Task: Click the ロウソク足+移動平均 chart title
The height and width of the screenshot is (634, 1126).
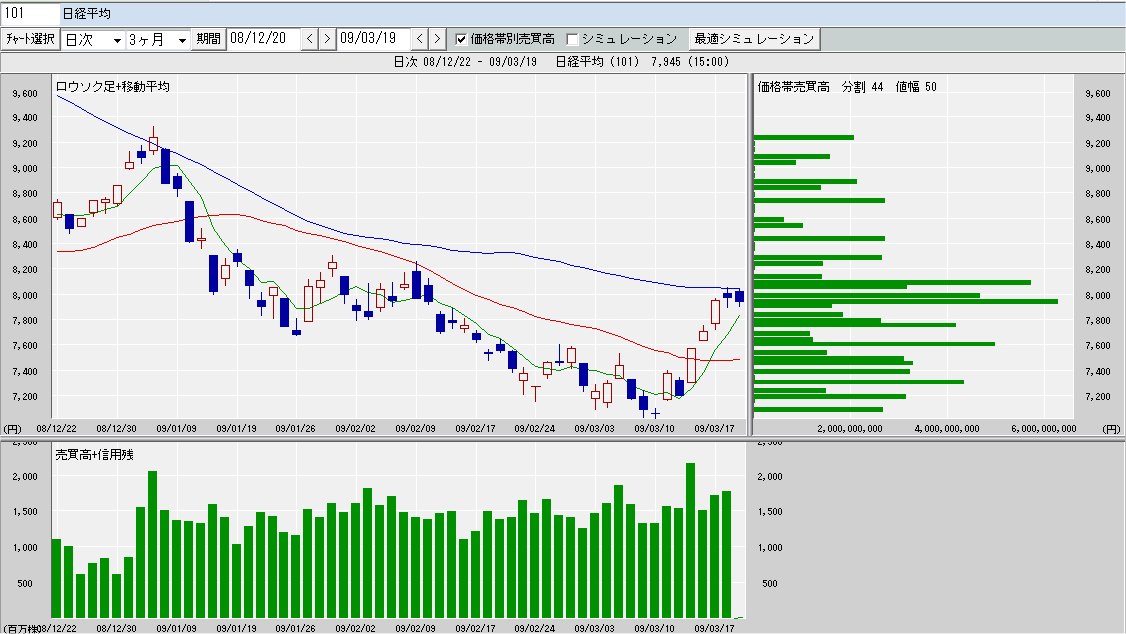Action: point(112,87)
